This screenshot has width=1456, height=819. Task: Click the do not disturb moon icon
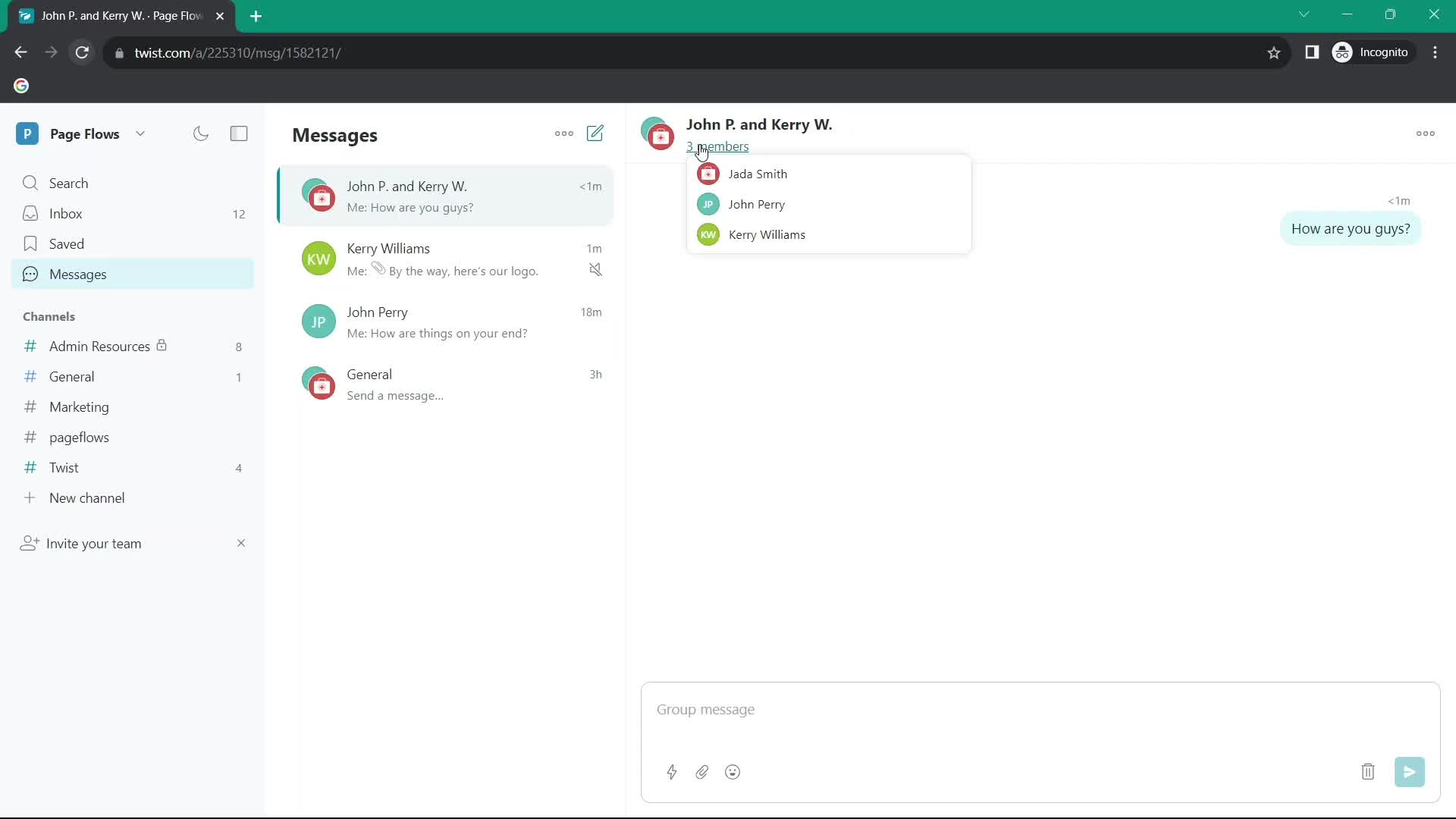pyautogui.click(x=201, y=133)
